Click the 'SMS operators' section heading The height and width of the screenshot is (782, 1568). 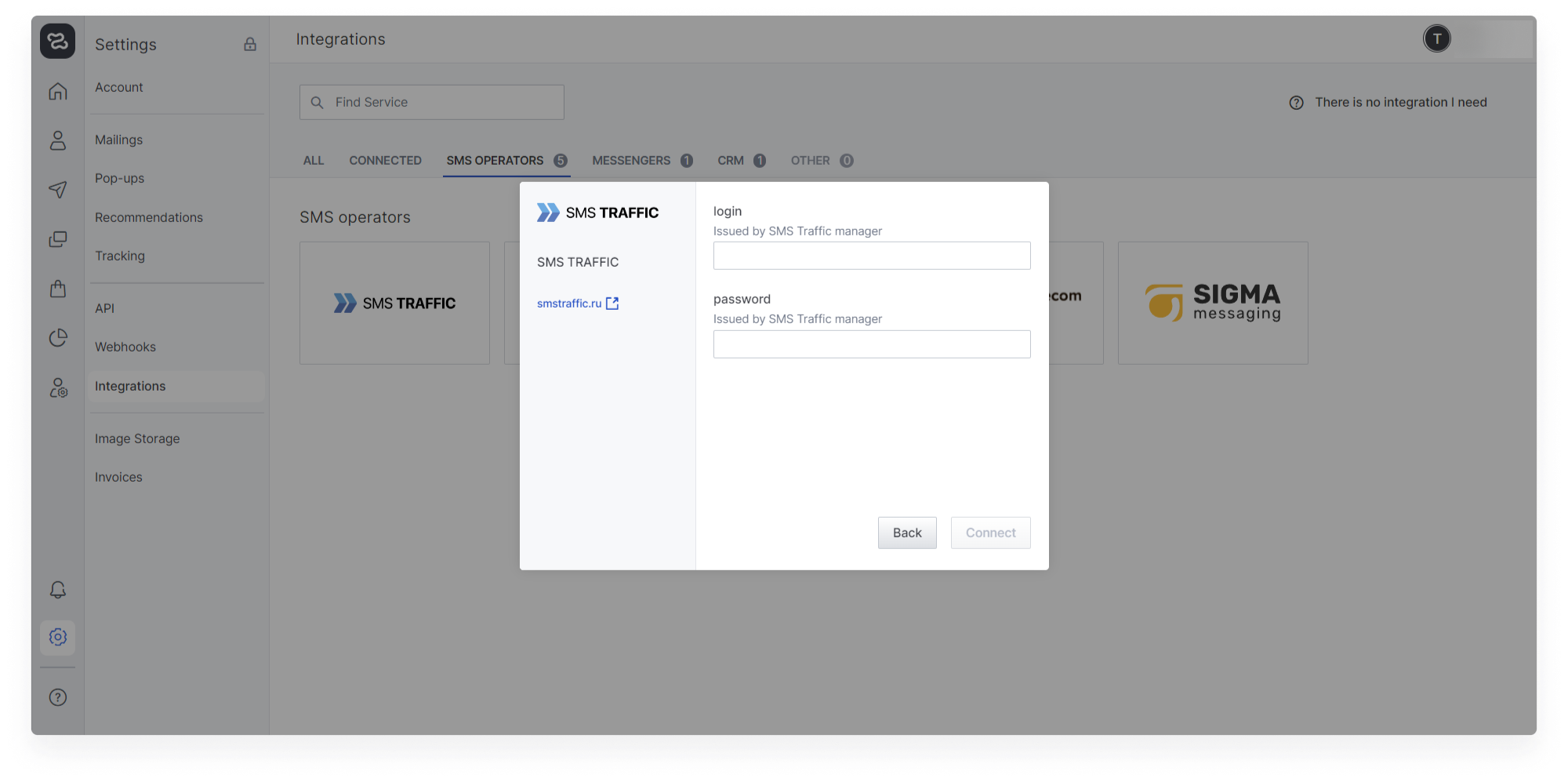click(355, 217)
